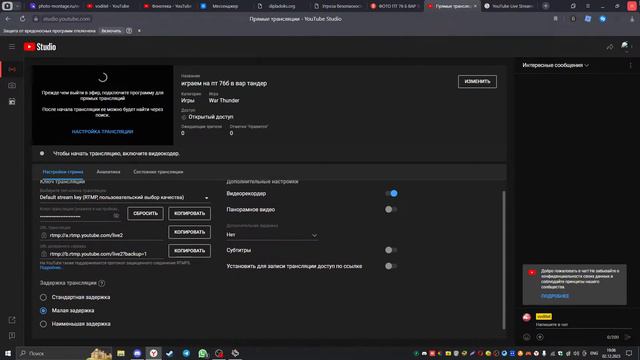Click СБРОСИТЬ to reset stream key
This screenshot has height=360, width=640.
[x=145, y=213]
